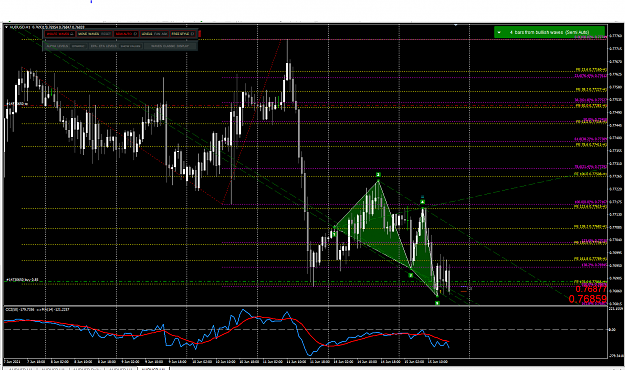Click the LEVELS FAN ABC button
Screen dimensions: 625x370
pyautogui.click(x=154, y=34)
